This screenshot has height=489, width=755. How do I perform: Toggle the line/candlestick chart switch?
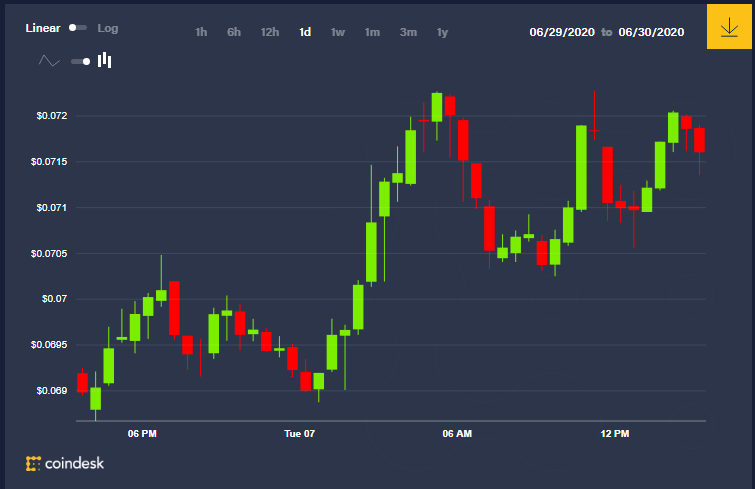click(x=80, y=61)
